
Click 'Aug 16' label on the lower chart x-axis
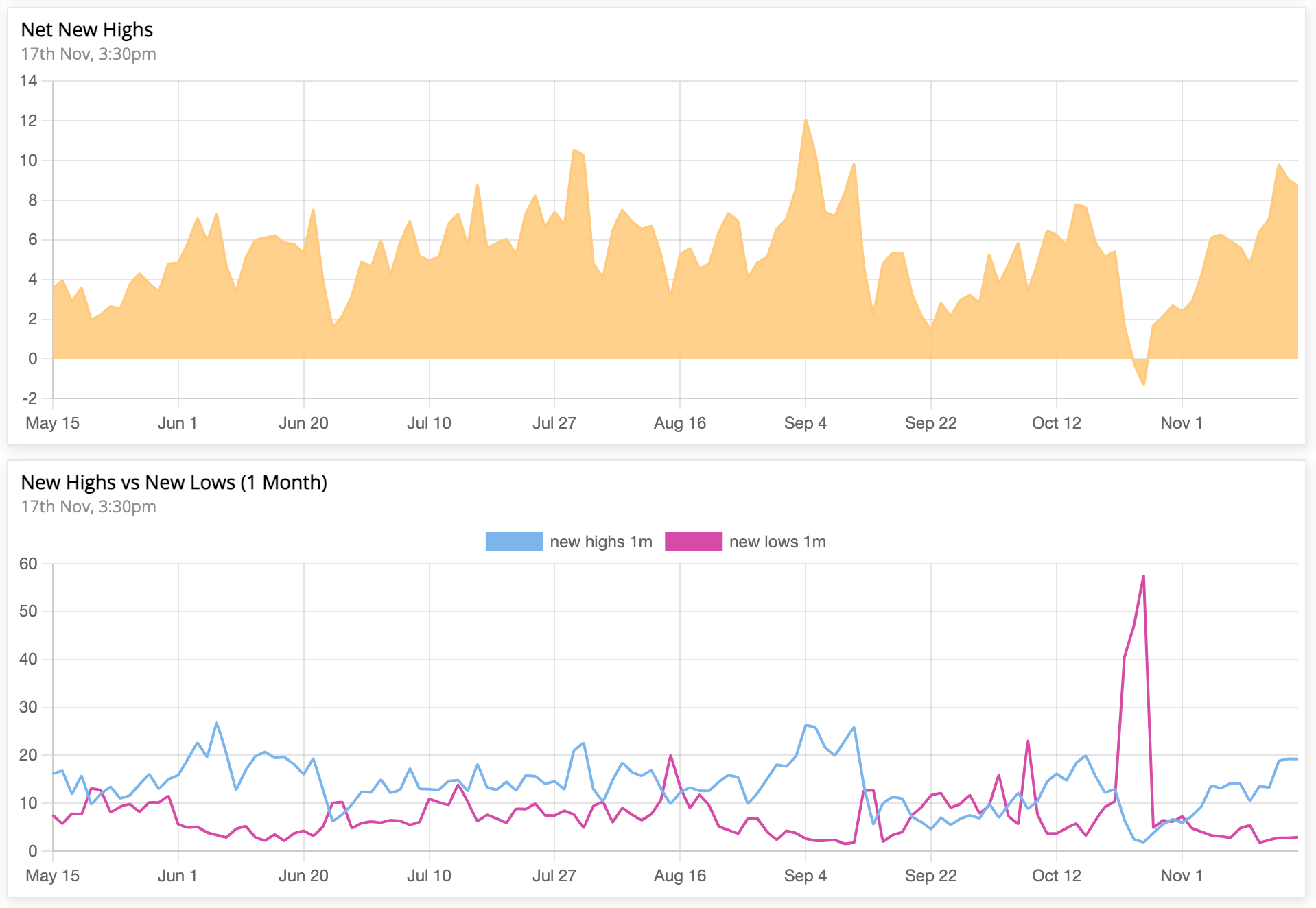coord(680,876)
